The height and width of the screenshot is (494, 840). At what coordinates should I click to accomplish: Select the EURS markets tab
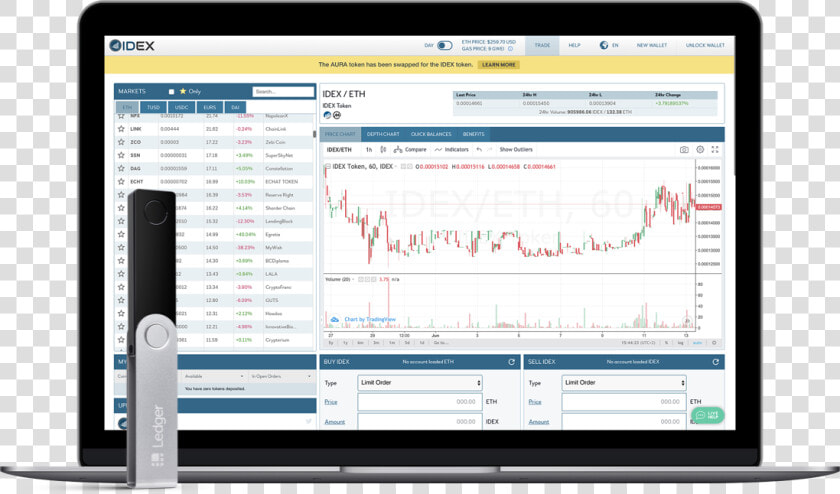pyautogui.click(x=209, y=107)
